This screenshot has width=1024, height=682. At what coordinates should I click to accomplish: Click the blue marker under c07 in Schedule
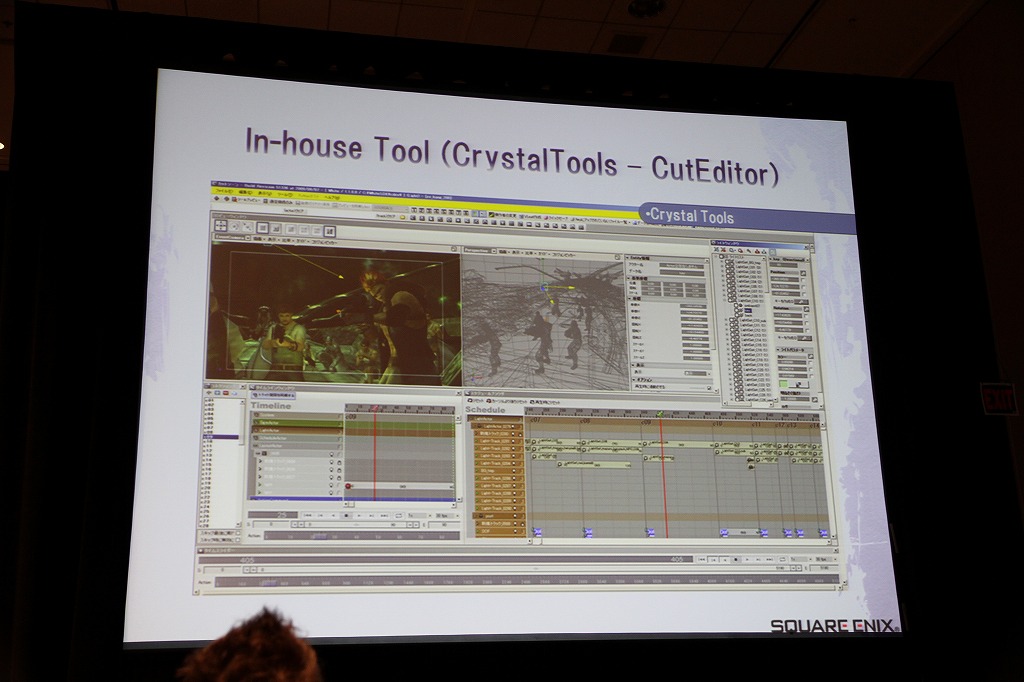pos(537,532)
